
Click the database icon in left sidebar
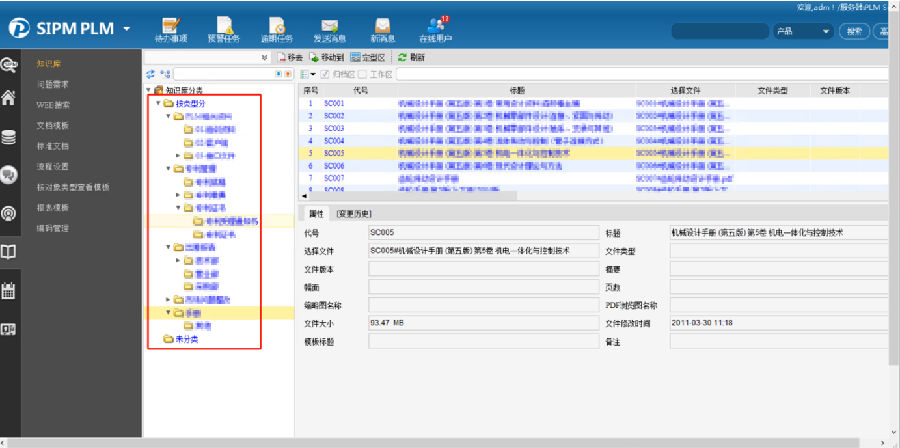point(9,137)
